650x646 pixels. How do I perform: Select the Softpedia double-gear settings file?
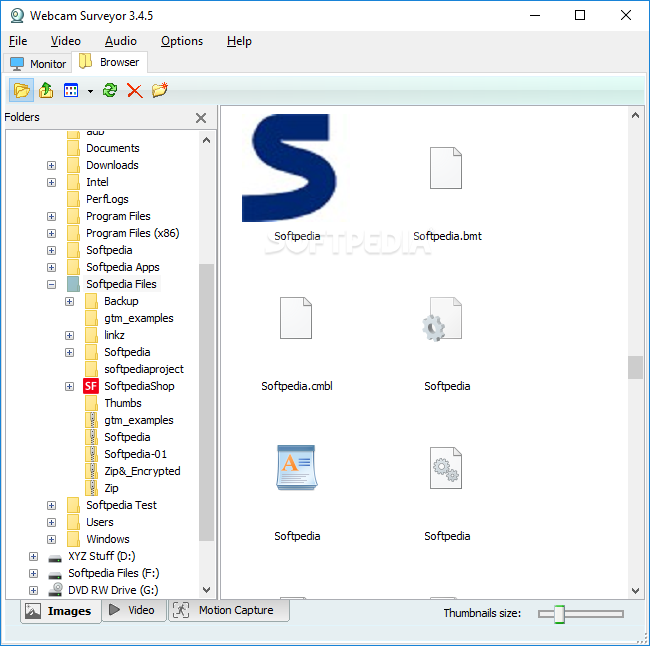[x=446, y=468]
